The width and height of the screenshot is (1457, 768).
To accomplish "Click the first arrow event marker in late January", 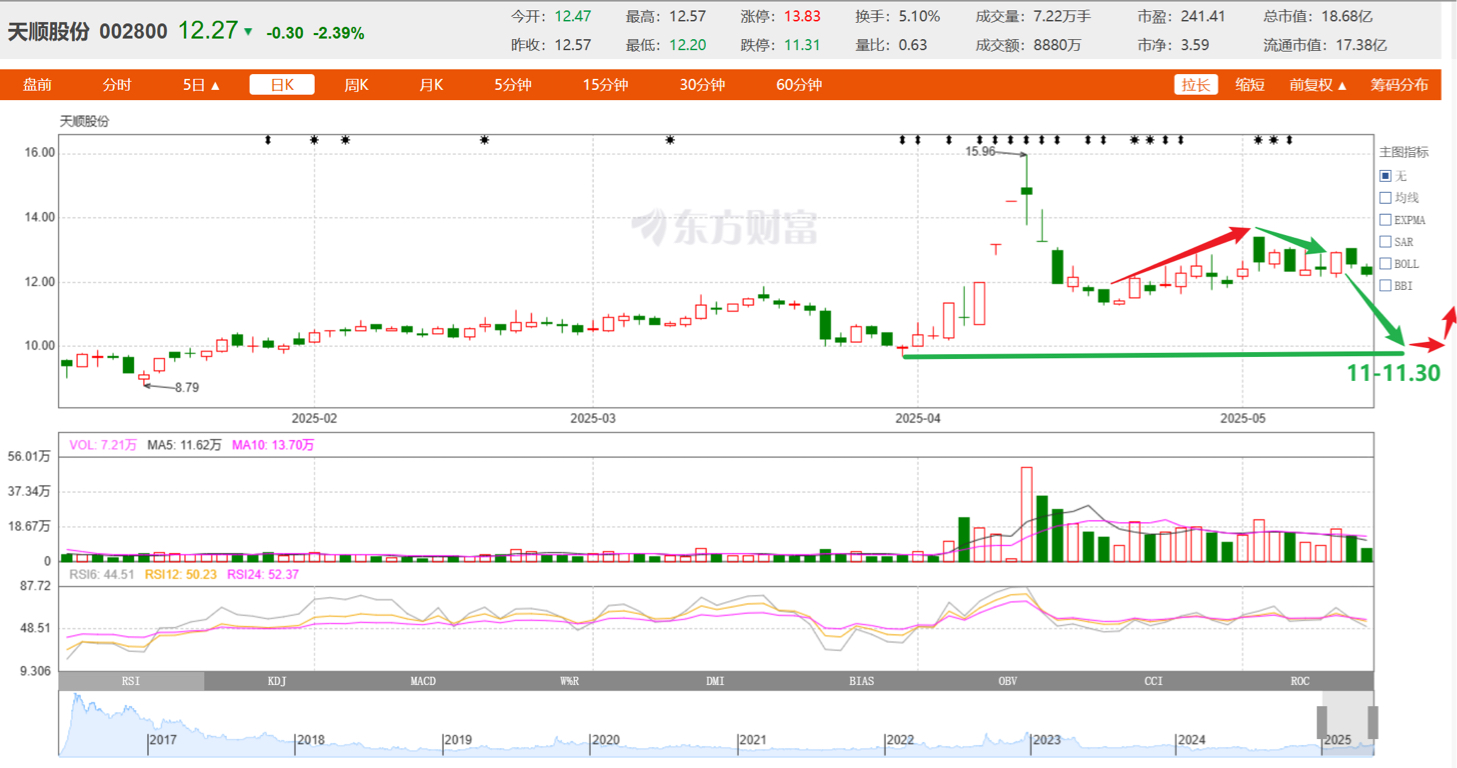I will [267, 140].
